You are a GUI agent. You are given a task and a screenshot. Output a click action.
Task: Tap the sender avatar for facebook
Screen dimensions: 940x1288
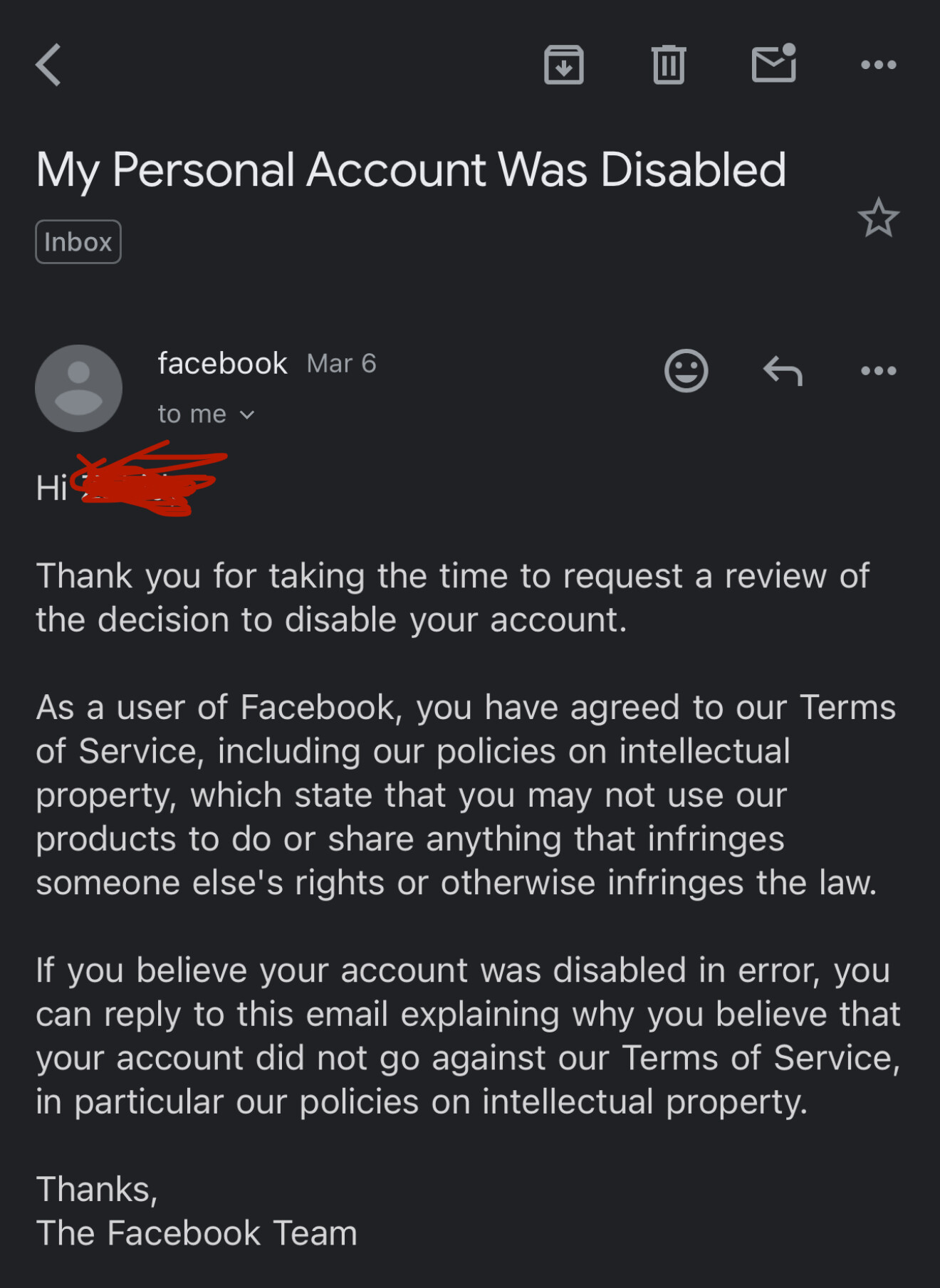(78, 388)
